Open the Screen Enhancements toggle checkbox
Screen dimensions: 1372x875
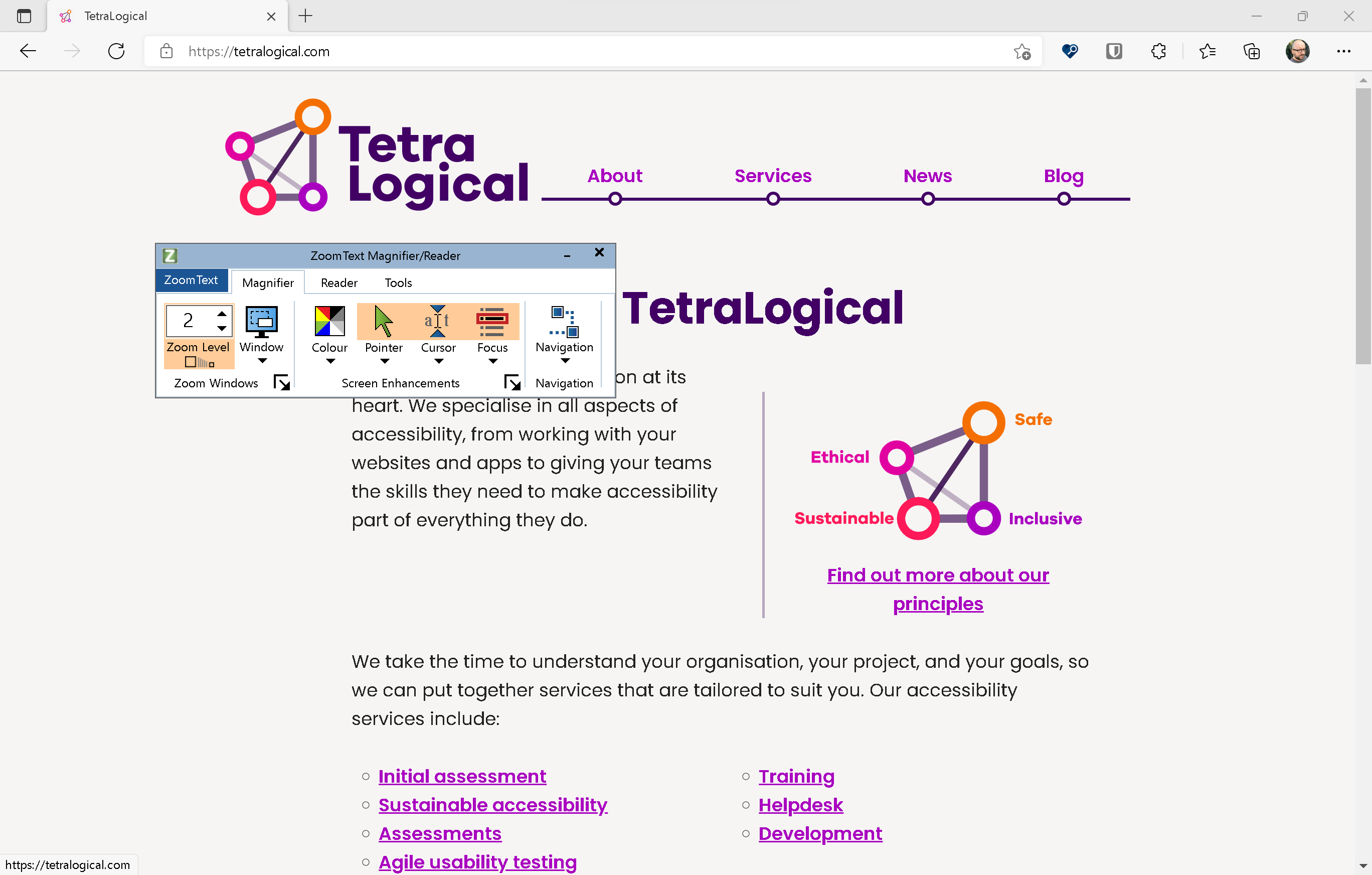coord(513,382)
